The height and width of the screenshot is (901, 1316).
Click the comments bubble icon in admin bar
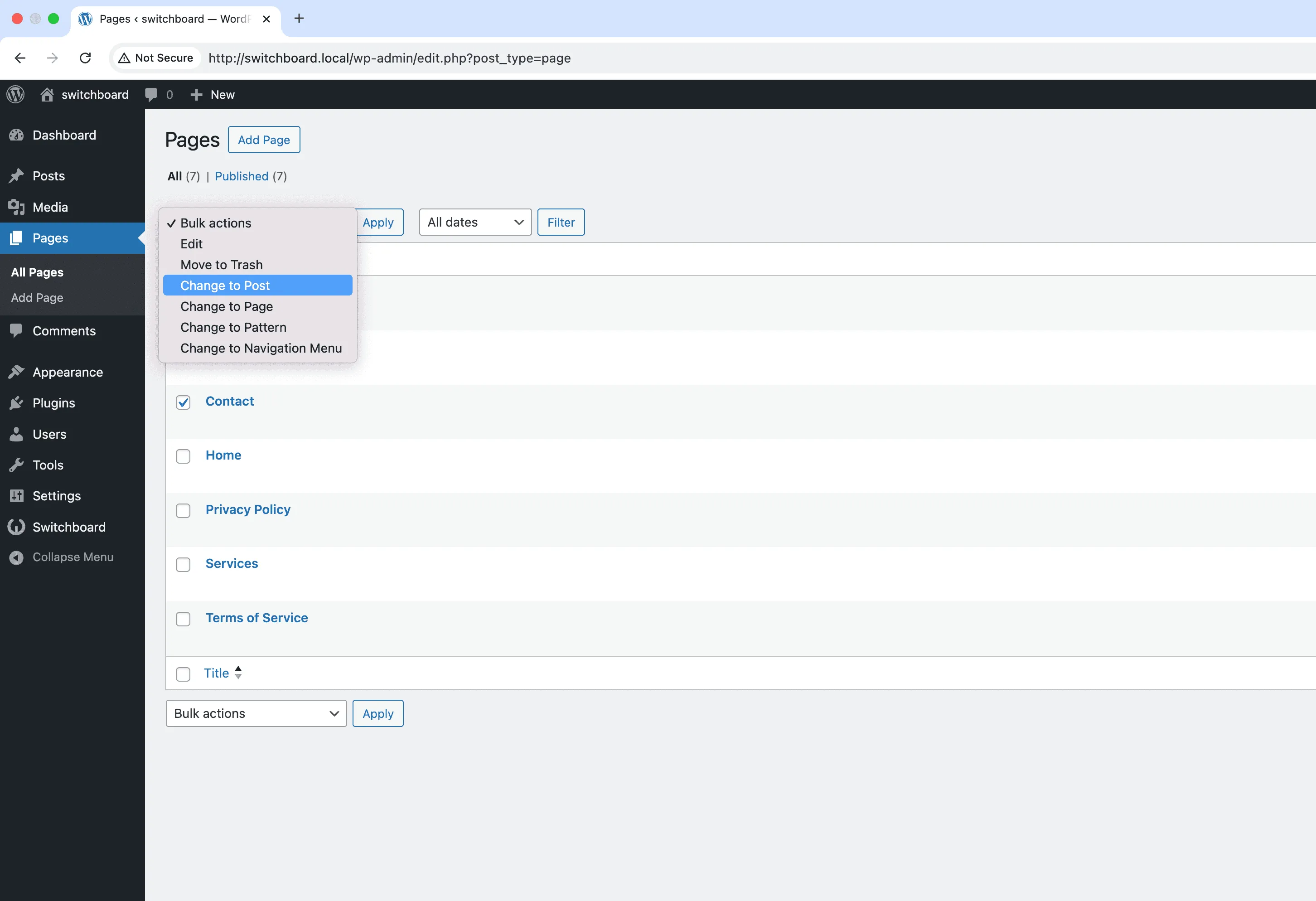[x=150, y=95]
